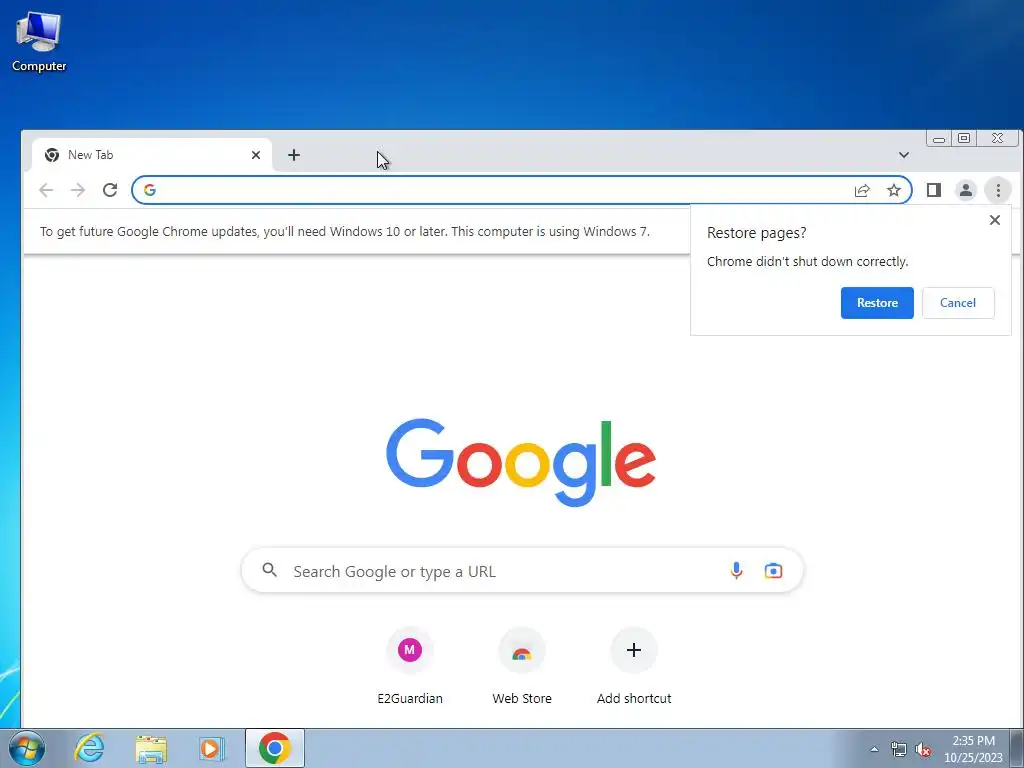The height and width of the screenshot is (768, 1024).
Task: Click the Google logo
Action: click(x=521, y=462)
